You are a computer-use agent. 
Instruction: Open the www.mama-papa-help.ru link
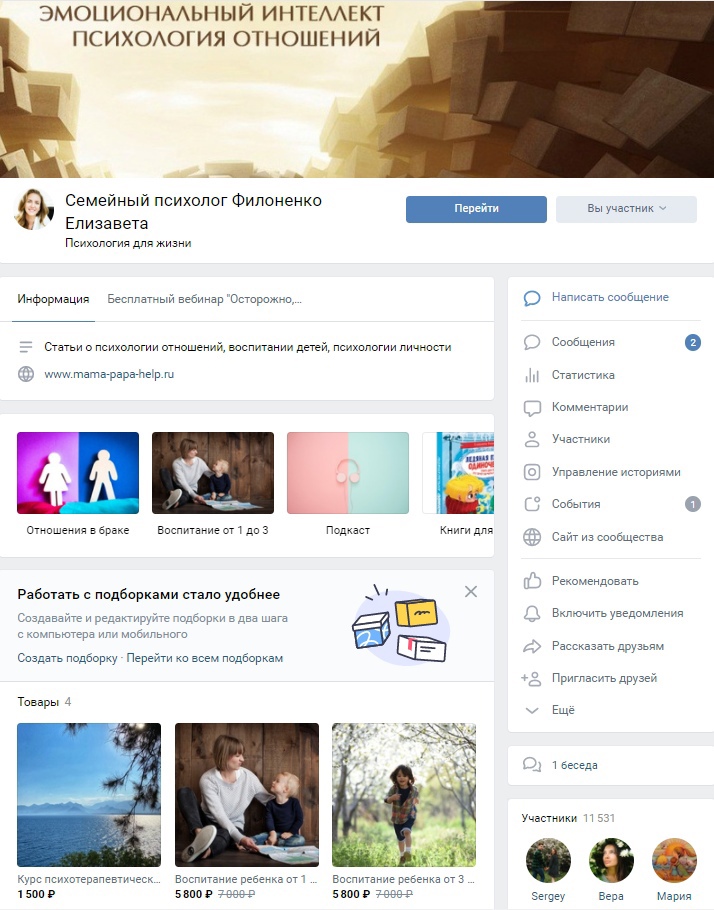[109, 374]
